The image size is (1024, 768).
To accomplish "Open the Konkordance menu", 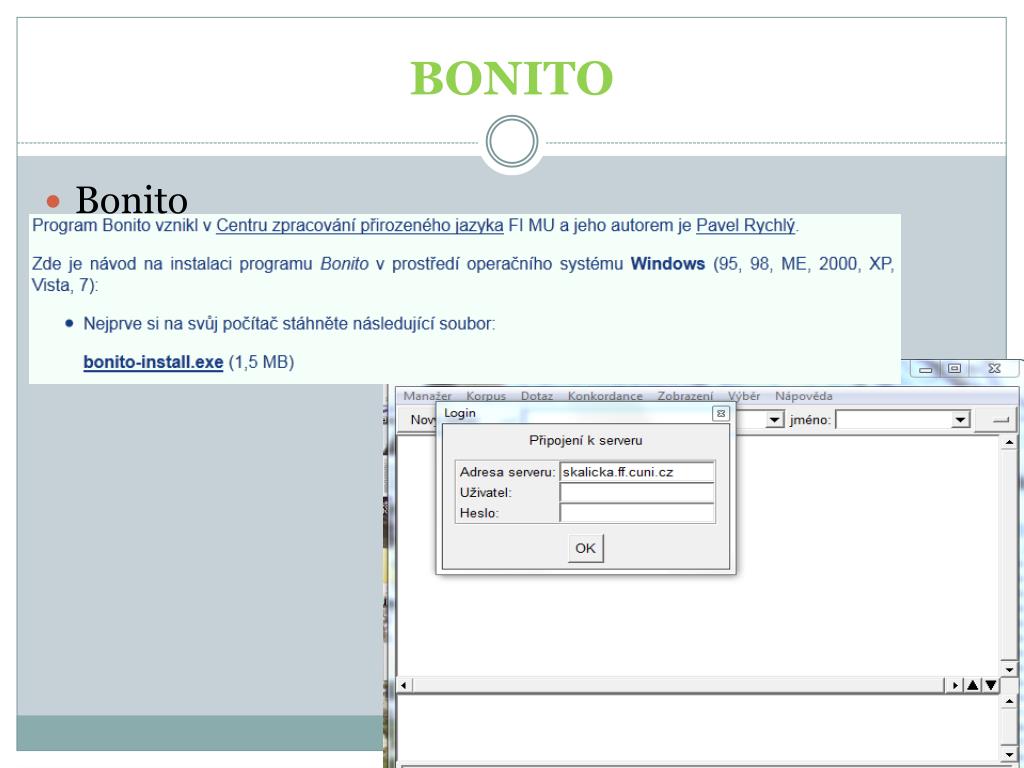I will (x=605, y=396).
